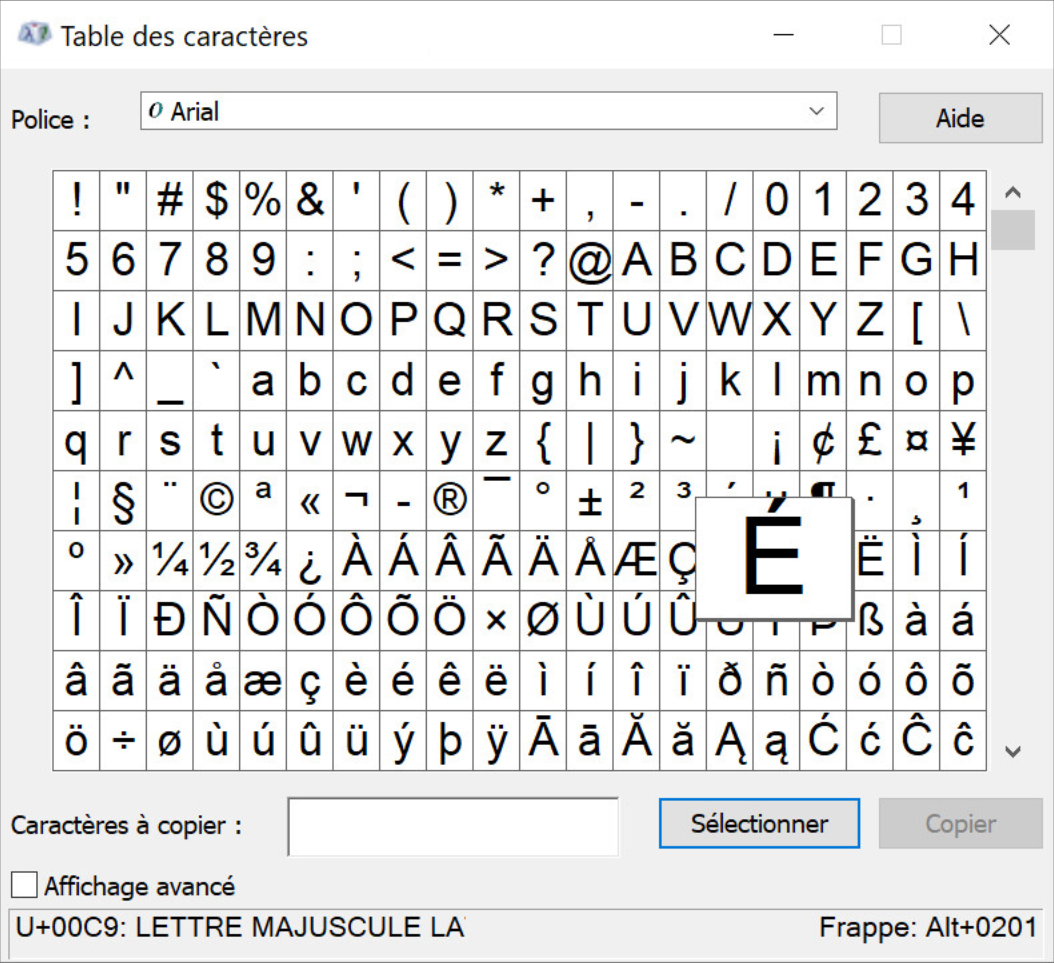Select the section sign § character
This screenshot has height=963, width=1054.
[x=123, y=501]
